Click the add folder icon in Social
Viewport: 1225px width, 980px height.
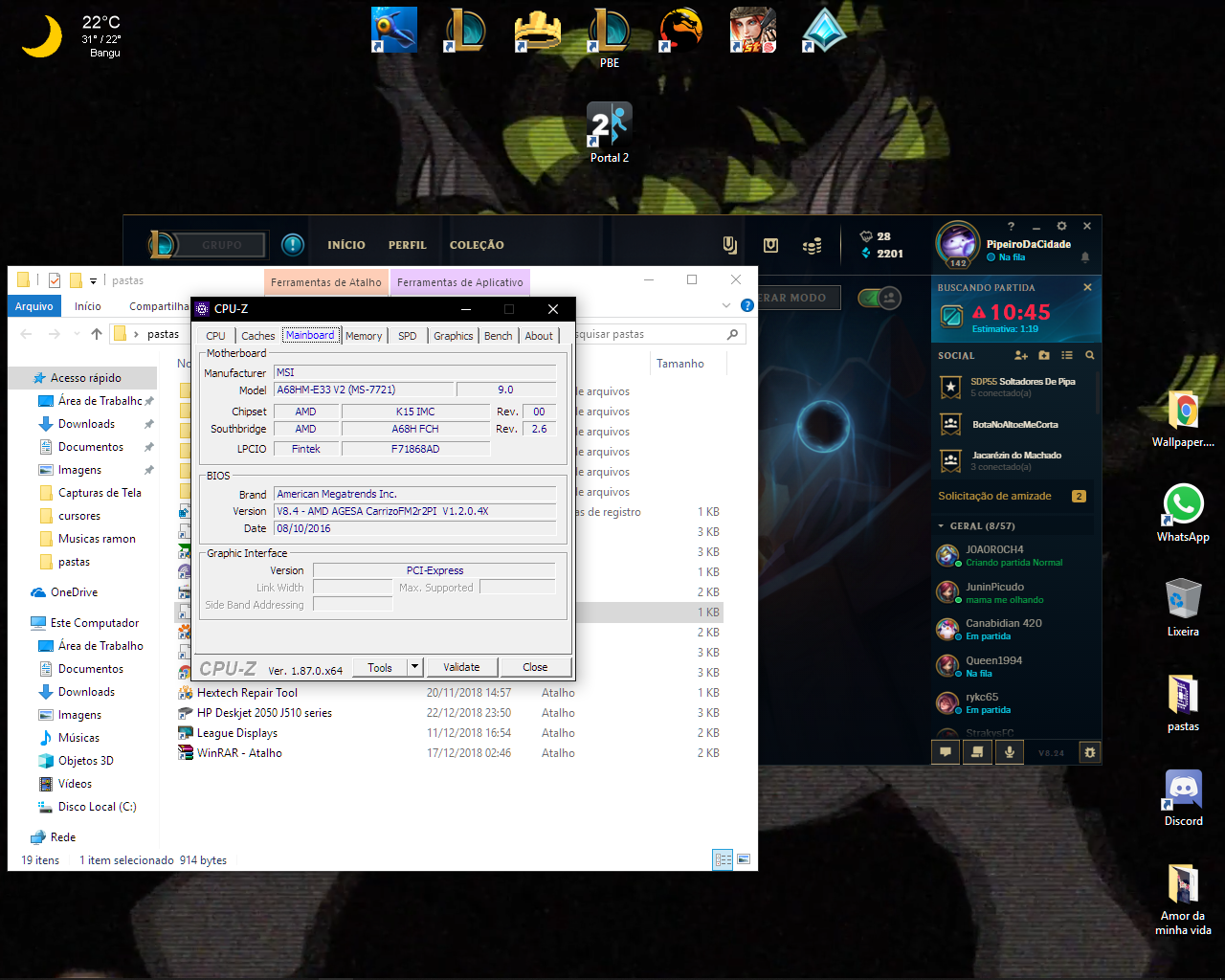1044,355
